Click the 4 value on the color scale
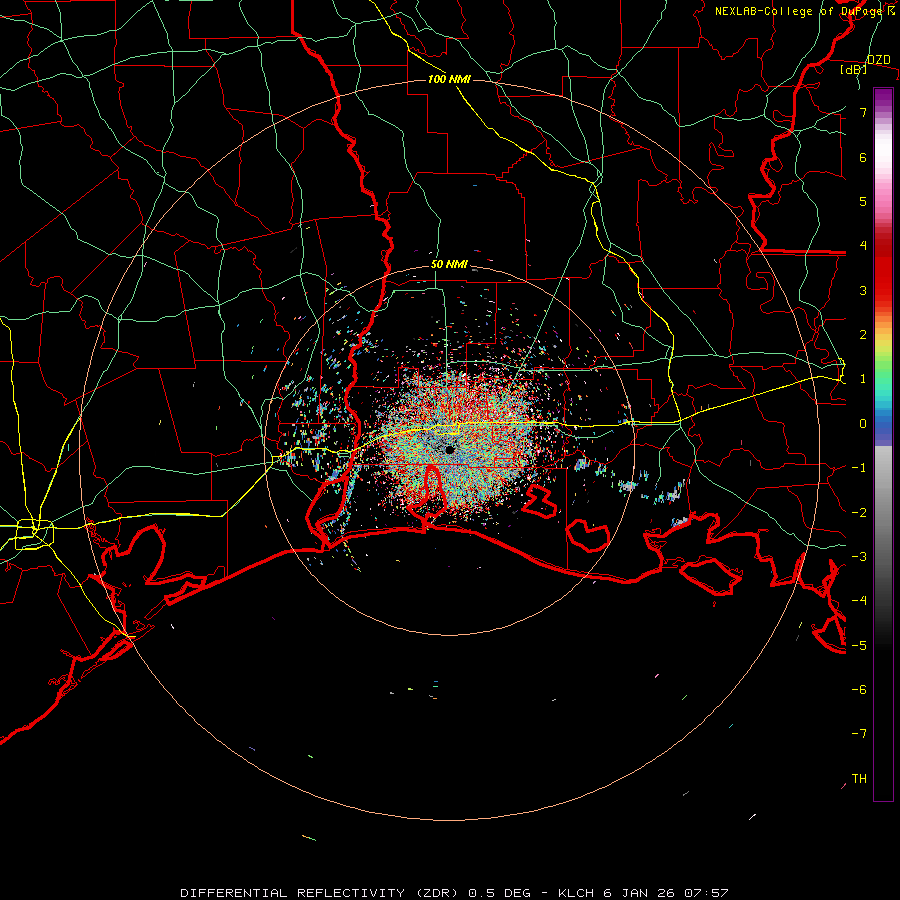The width and height of the screenshot is (900, 900). click(x=863, y=246)
